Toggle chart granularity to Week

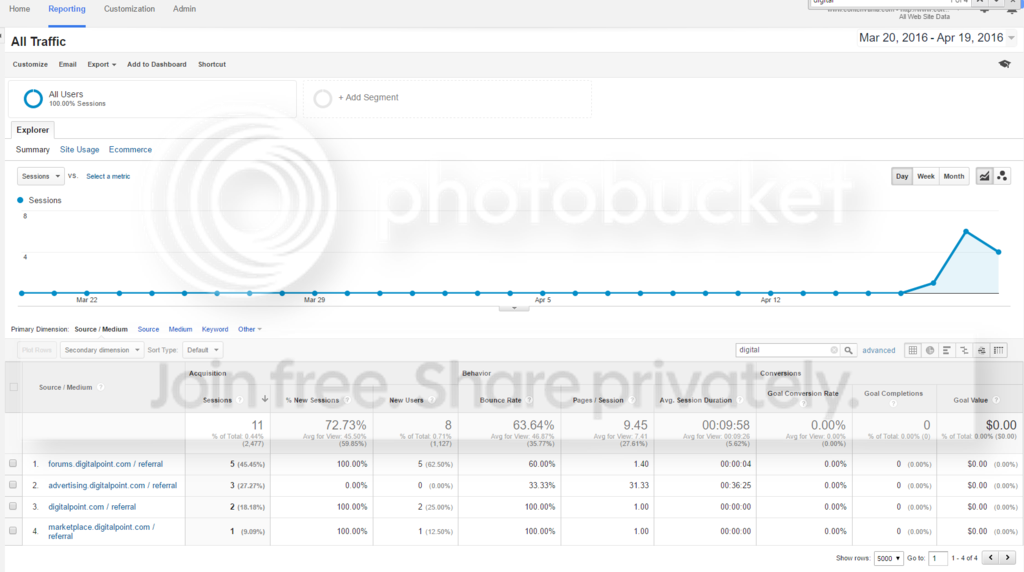click(925, 176)
